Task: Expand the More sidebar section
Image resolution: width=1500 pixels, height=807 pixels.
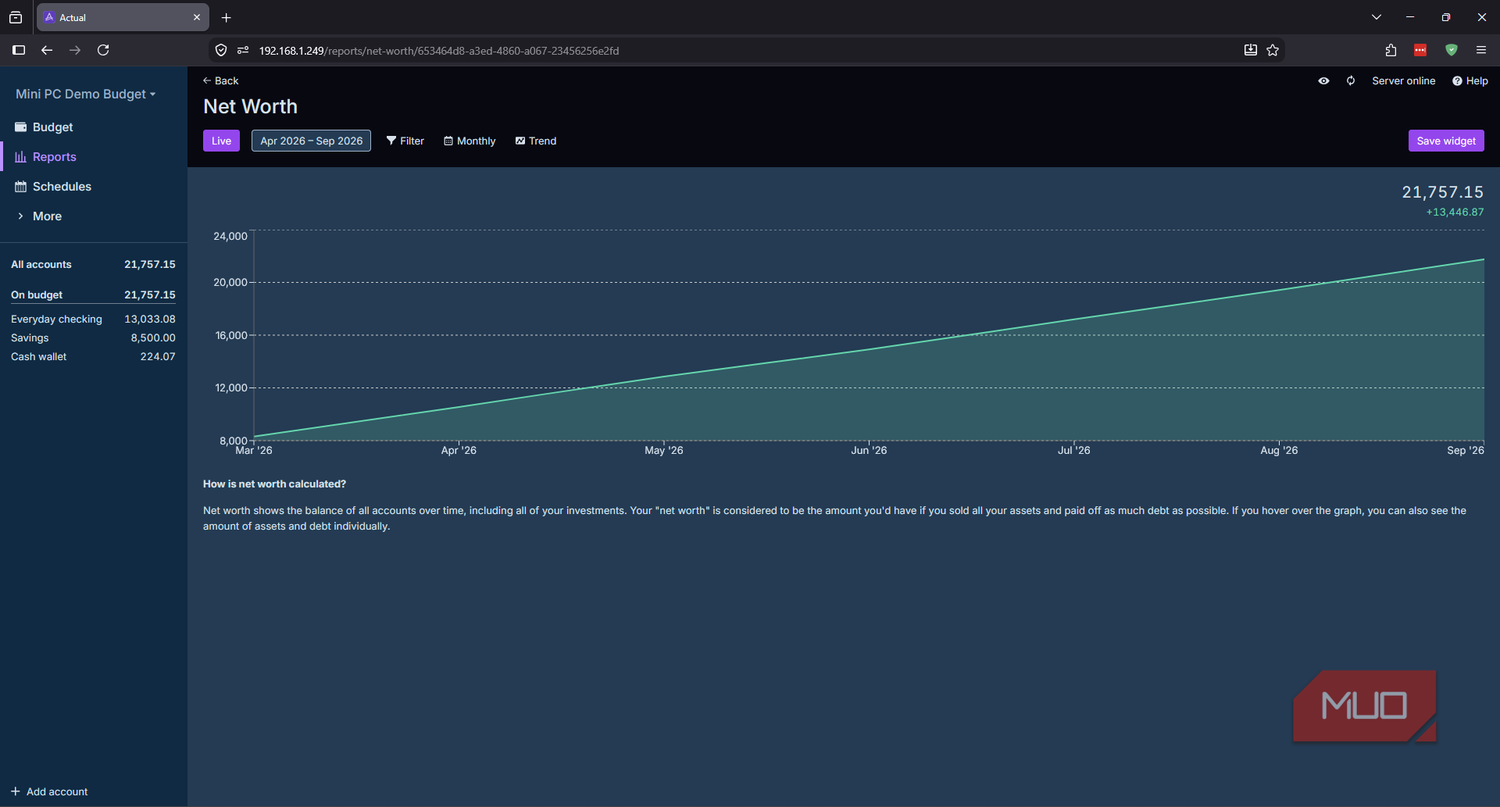Action: [94, 216]
